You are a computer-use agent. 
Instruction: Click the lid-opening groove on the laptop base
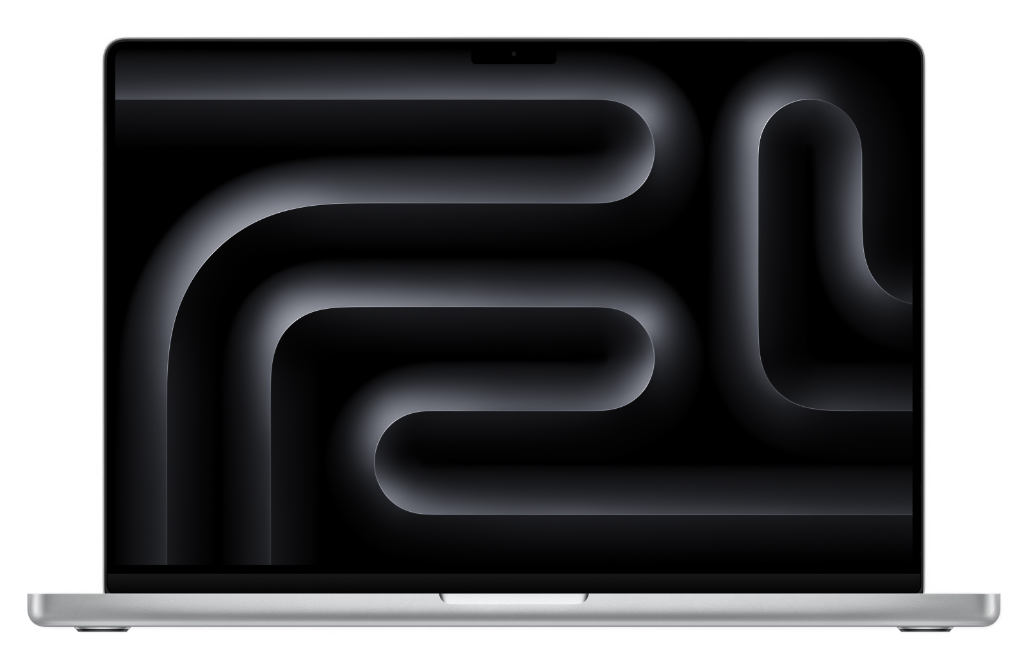click(513, 598)
